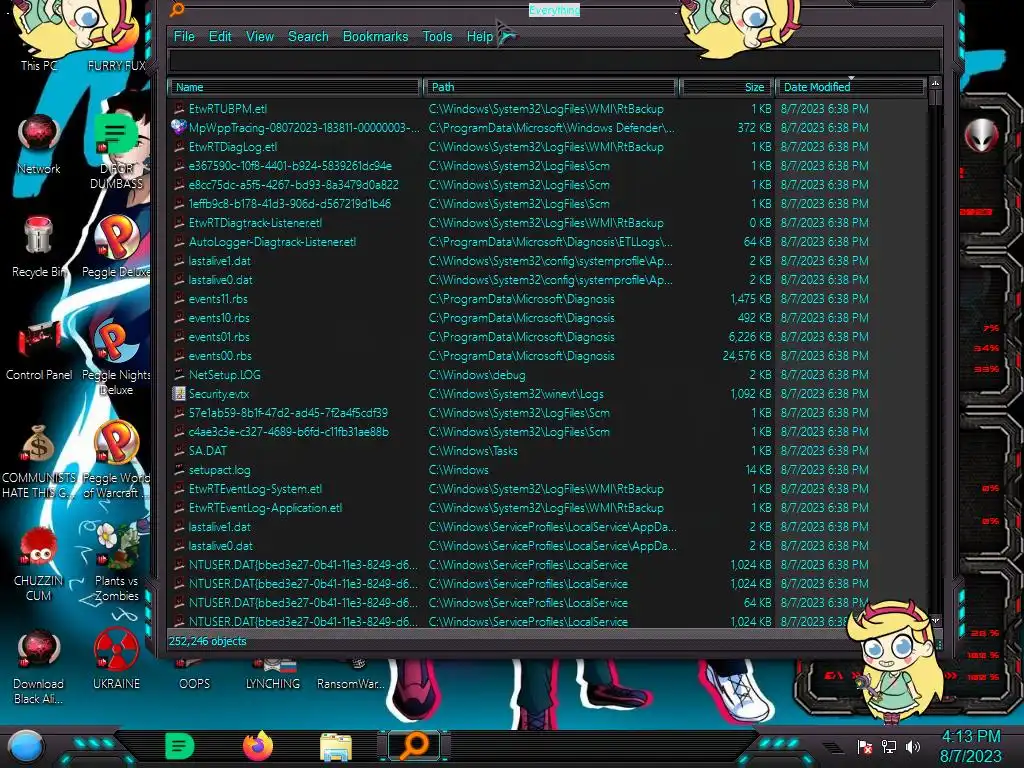Select e367590c-10f8-4401-b924-5839261dc94e entry
The height and width of the screenshot is (768, 1024).
point(290,166)
